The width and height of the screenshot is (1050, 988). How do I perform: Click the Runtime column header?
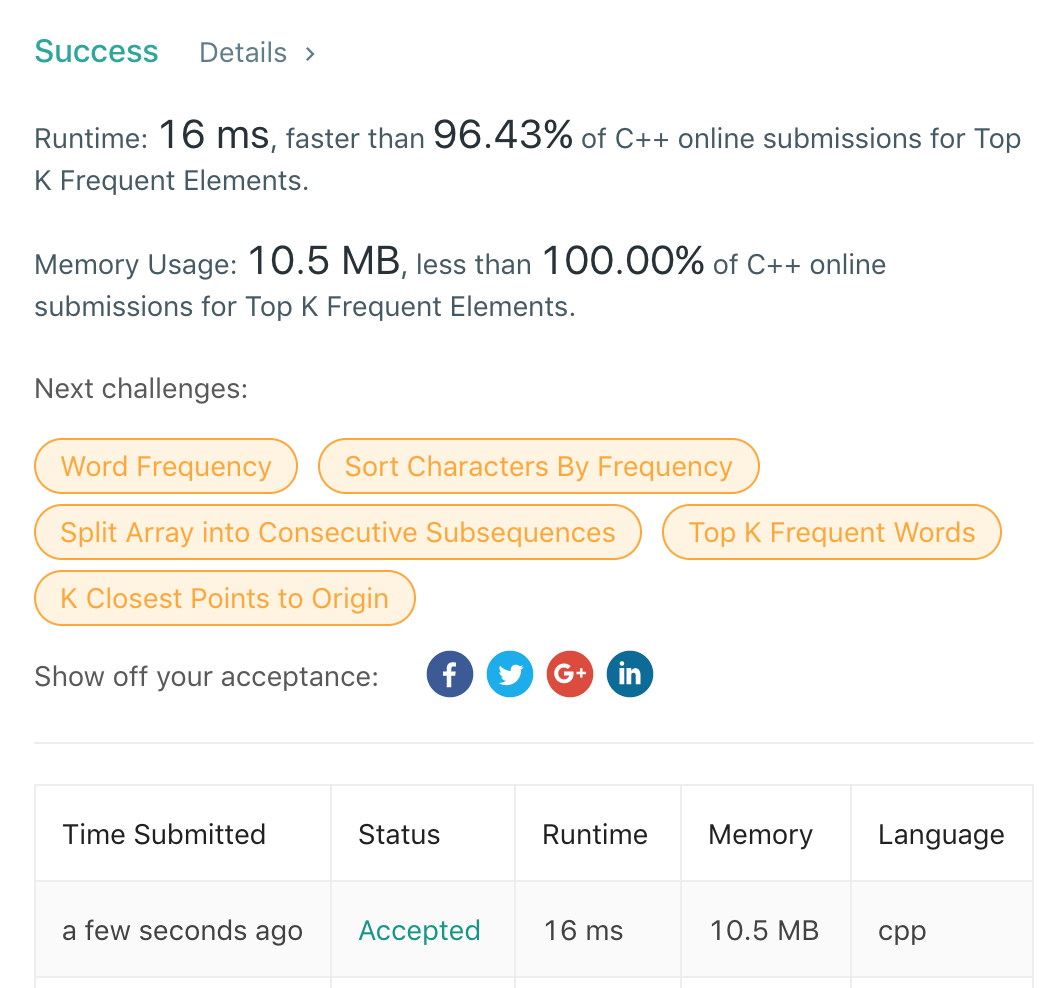(x=595, y=834)
